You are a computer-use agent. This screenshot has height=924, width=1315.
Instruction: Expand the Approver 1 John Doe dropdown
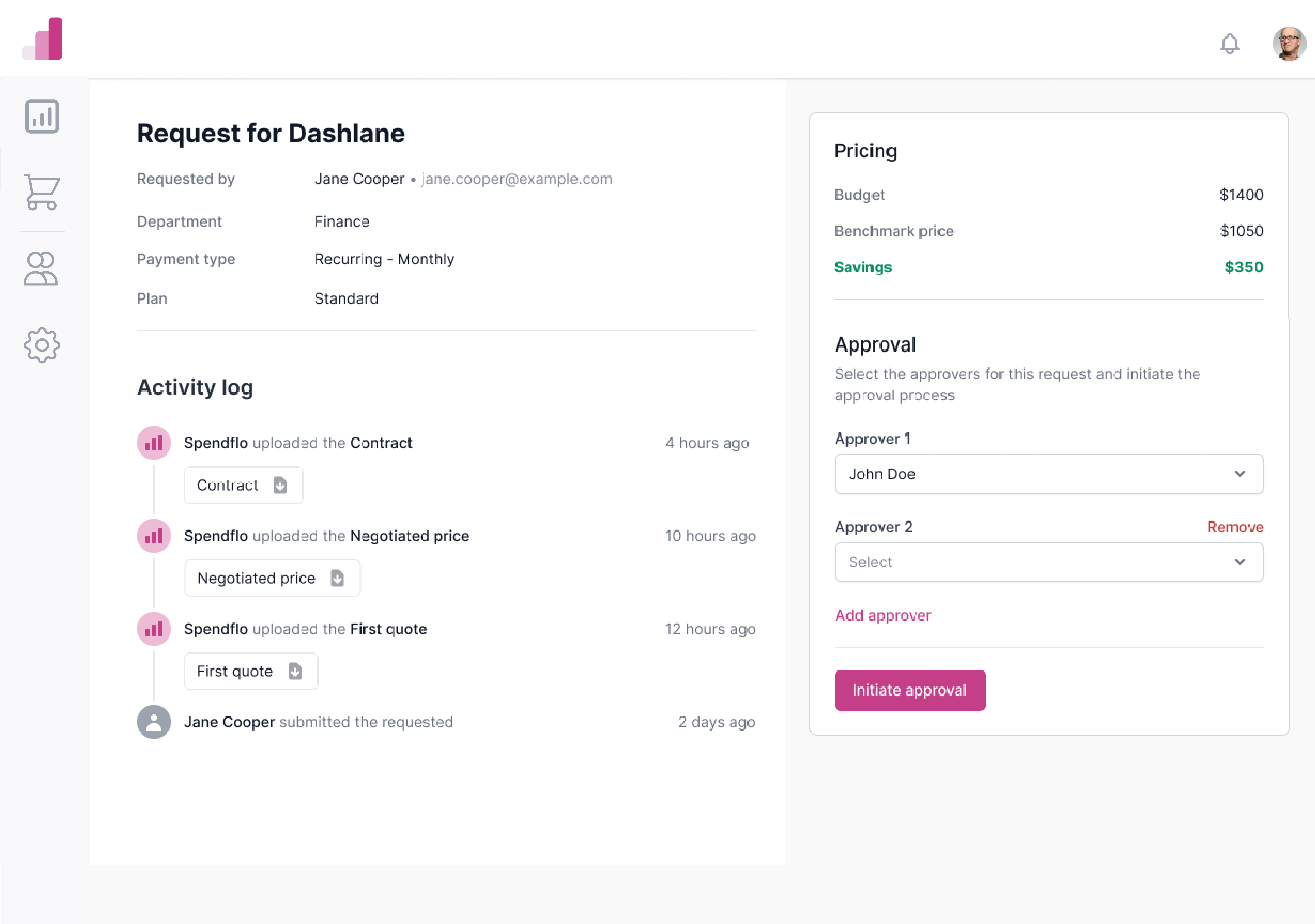click(x=1049, y=474)
